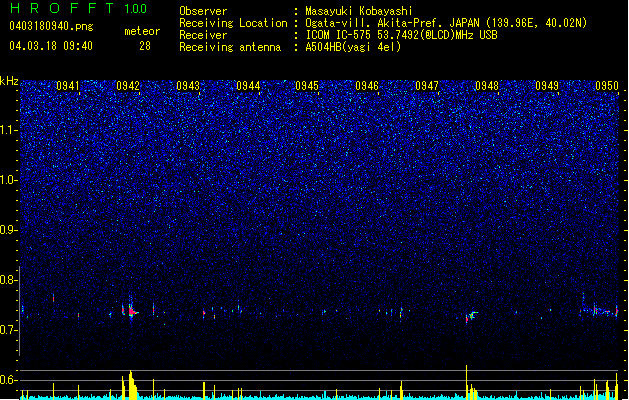This screenshot has height=400, width=629.
Task: Click the 0943 time marker
Action: (188, 86)
